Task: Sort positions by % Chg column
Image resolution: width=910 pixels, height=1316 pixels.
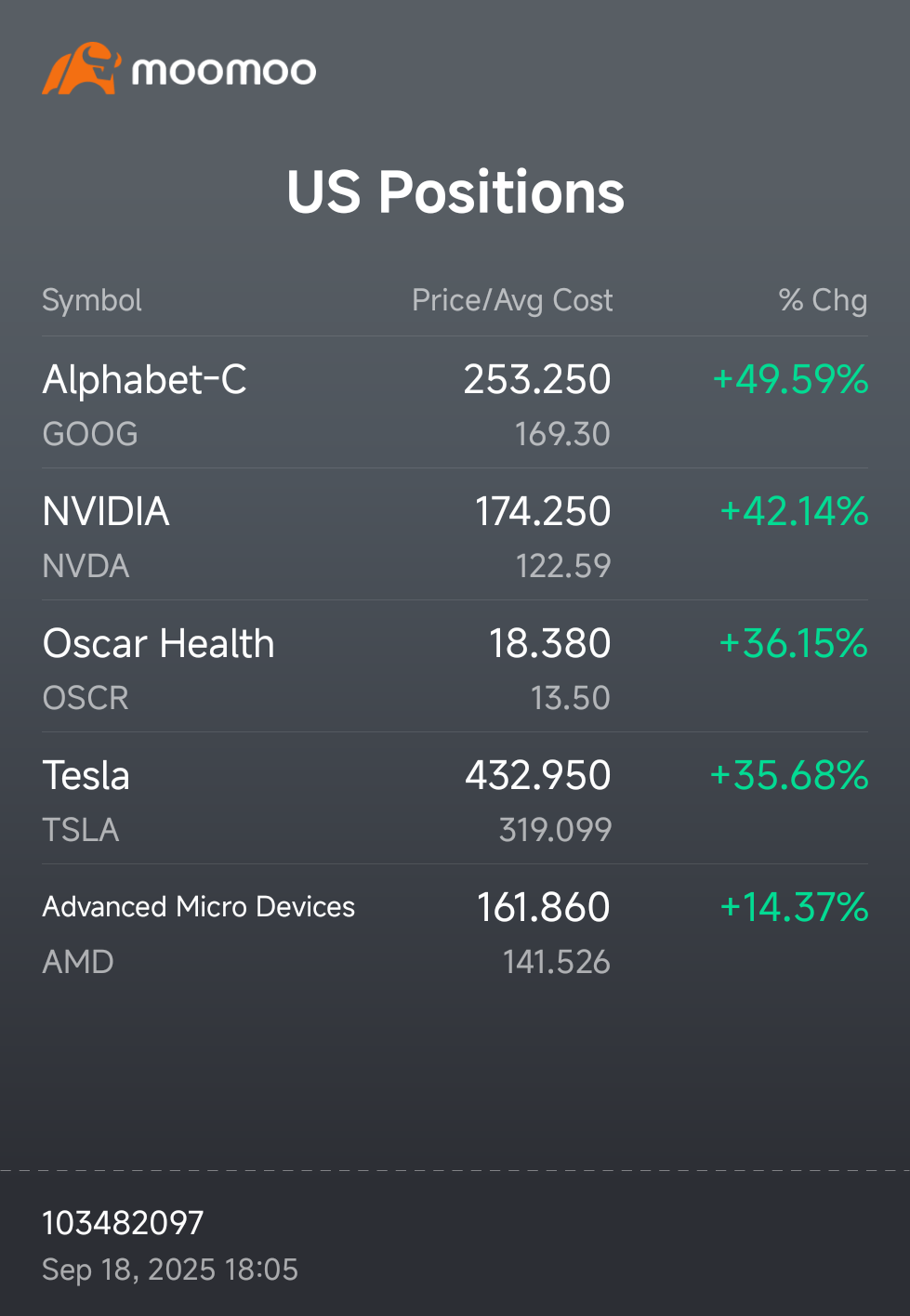Action: click(x=823, y=299)
